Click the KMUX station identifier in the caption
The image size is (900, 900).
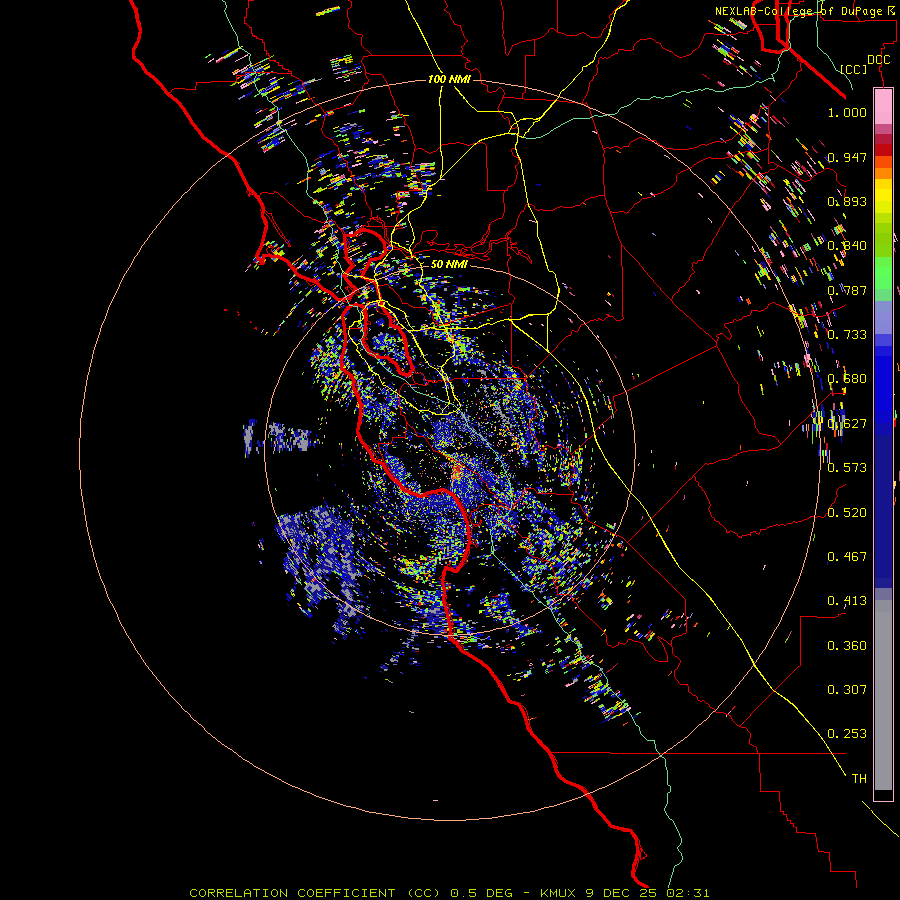point(560,893)
